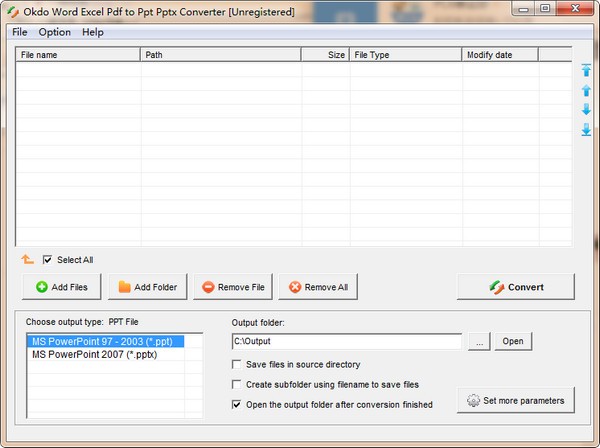Maximize the Okdo converter window
The height and width of the screenshot is (448, 600).
coord(545,9)
